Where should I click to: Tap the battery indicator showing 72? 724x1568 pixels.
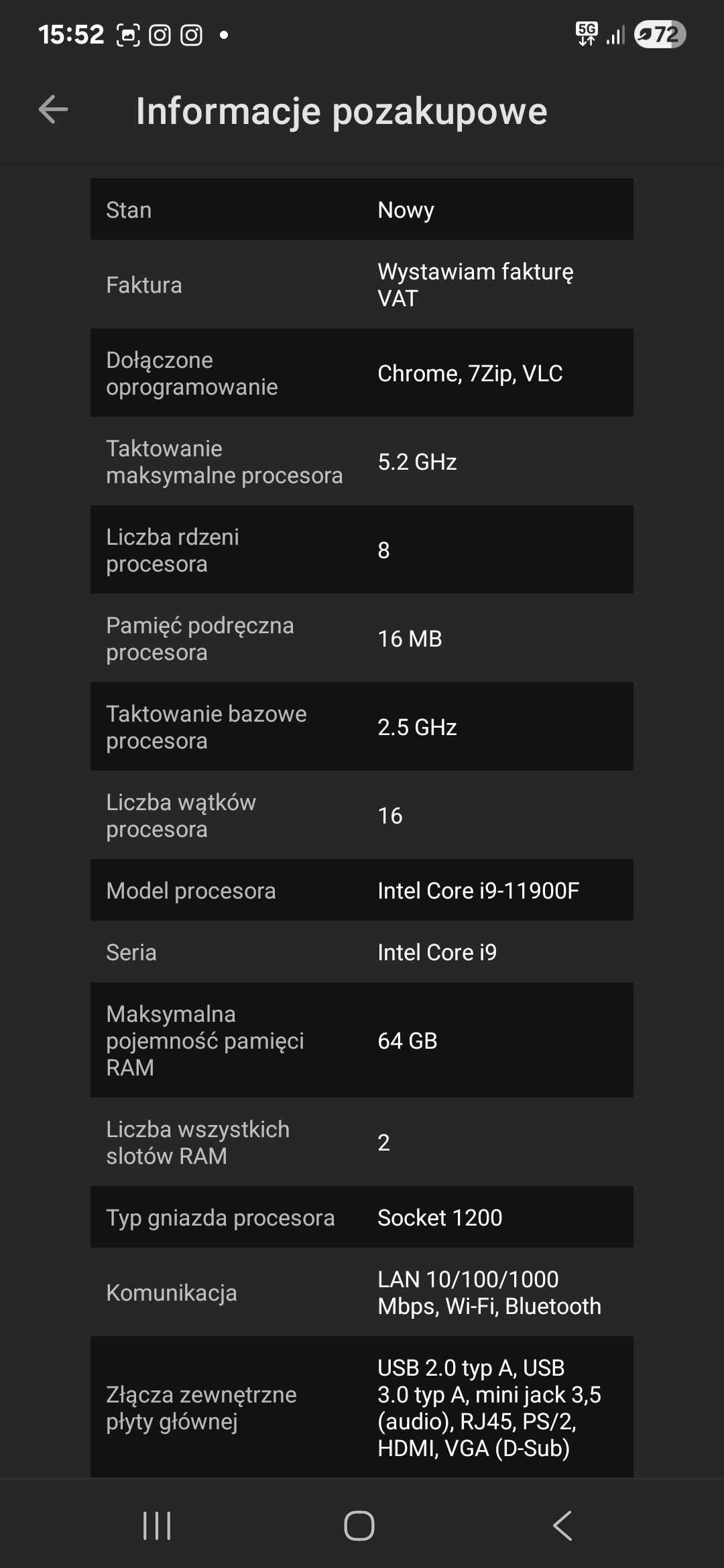[660, 34]
